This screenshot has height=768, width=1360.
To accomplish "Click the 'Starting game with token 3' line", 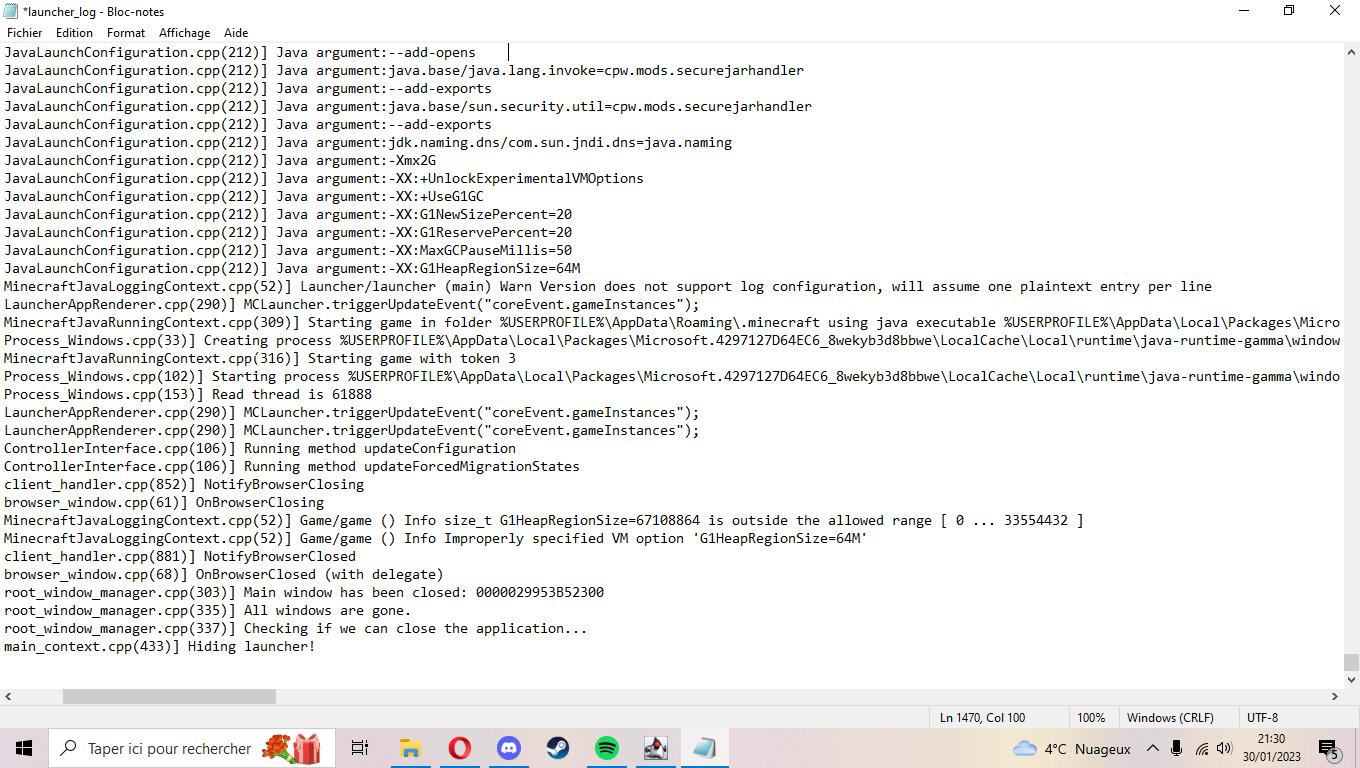I will [x=260, y=358].
